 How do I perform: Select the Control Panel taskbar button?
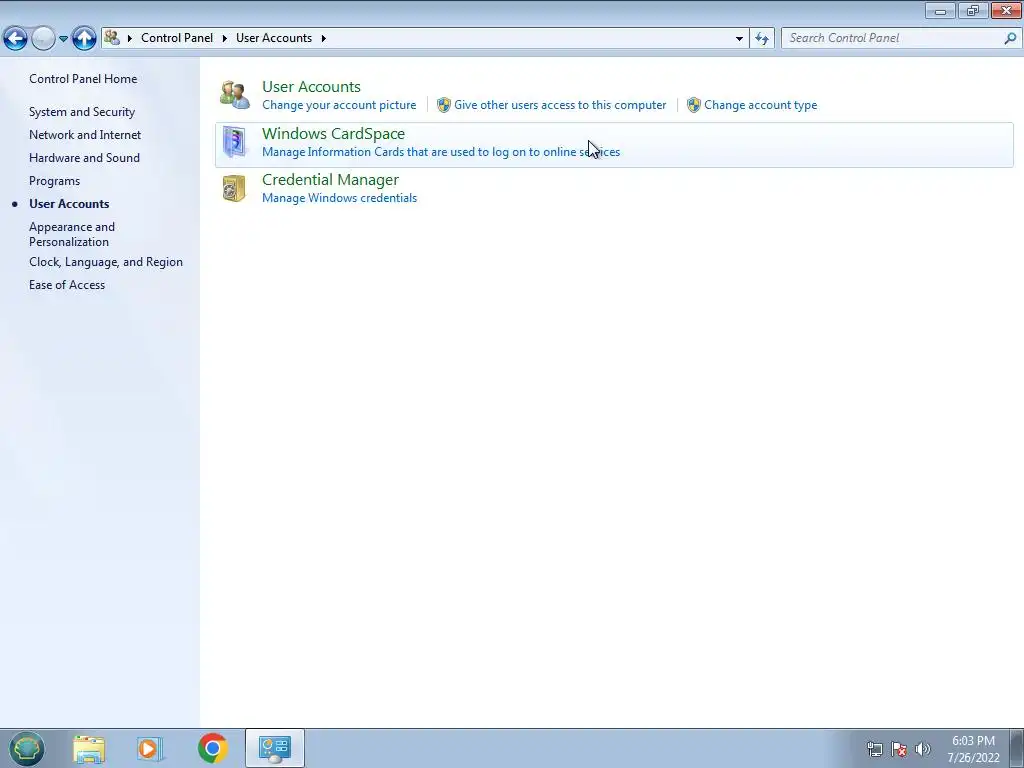(275, 748)
